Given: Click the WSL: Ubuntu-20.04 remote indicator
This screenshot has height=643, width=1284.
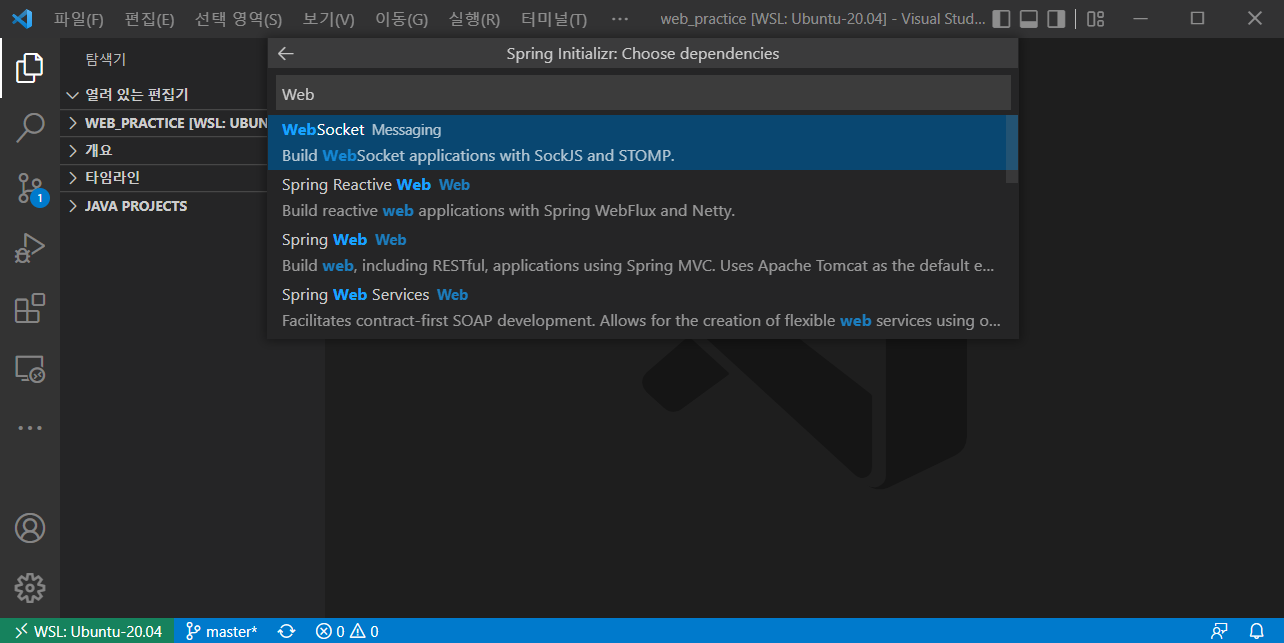Looking at the screenshot, I should pos(87,631).
